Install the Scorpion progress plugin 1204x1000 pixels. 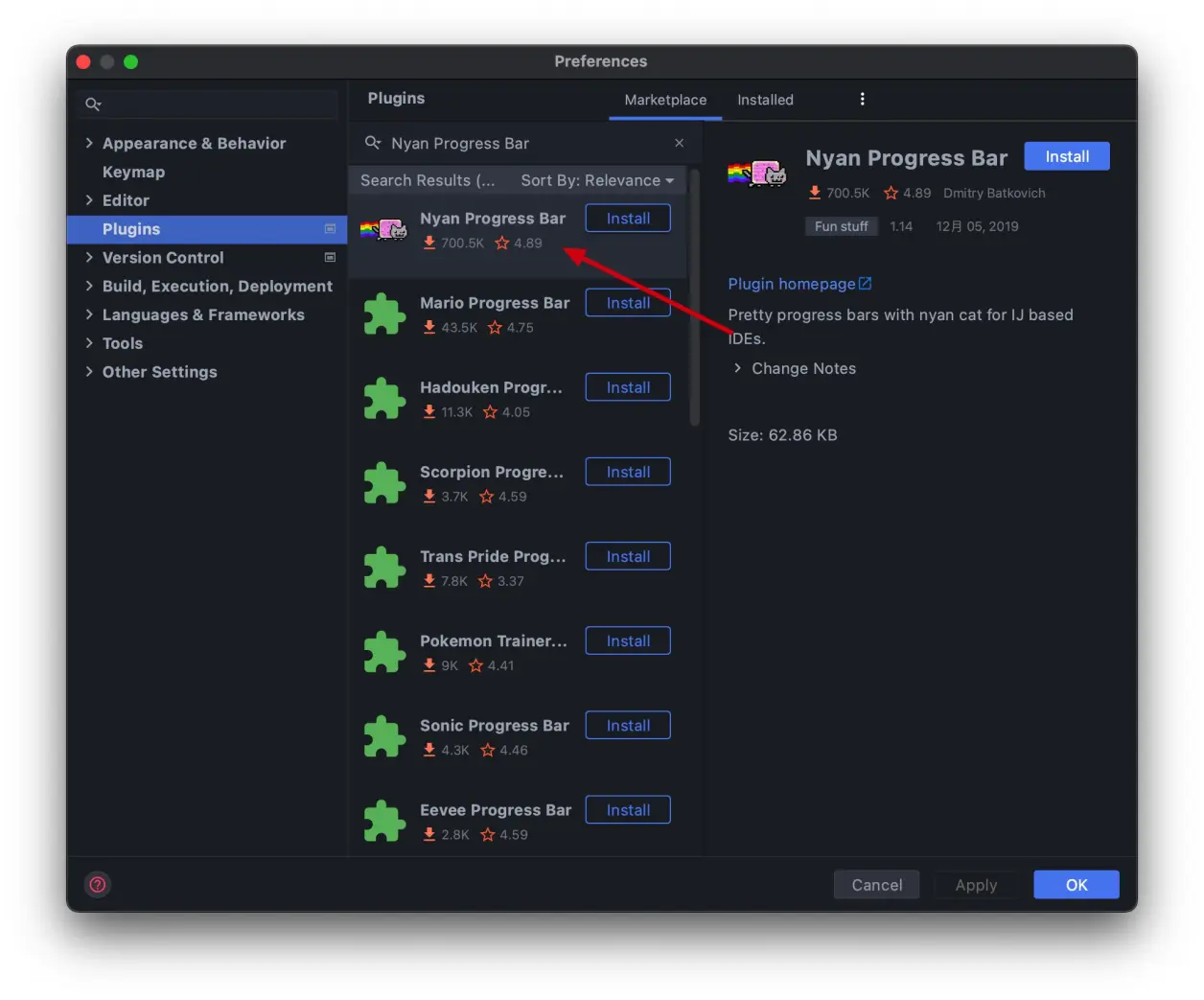click(628, 472)
